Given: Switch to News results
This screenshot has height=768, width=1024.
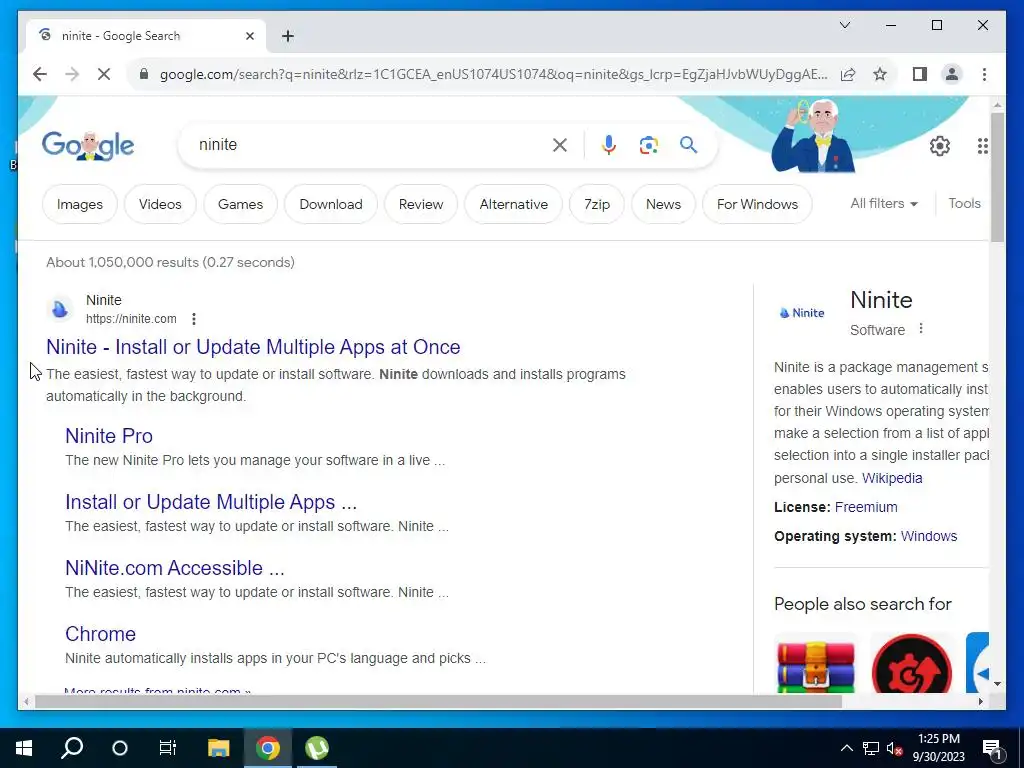Looking at the screenshot, I should [x=663, y=204].
